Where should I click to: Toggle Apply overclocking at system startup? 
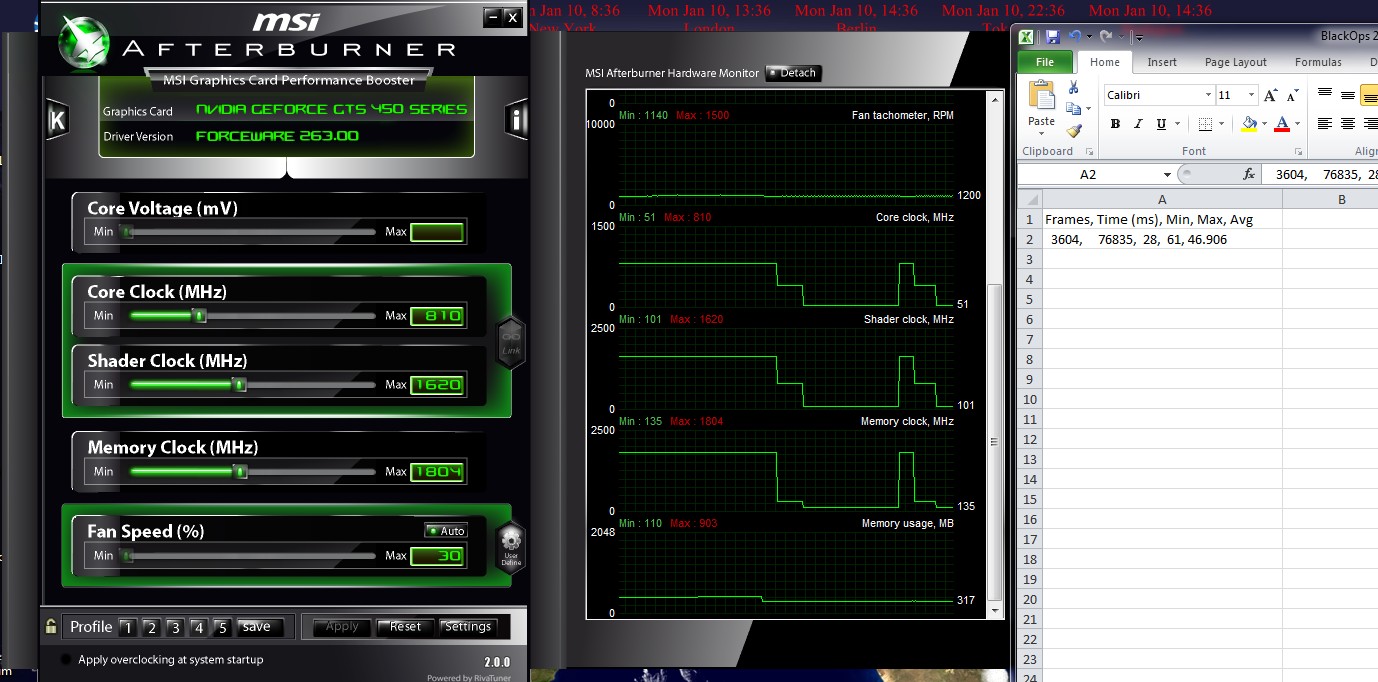point(67,660)
